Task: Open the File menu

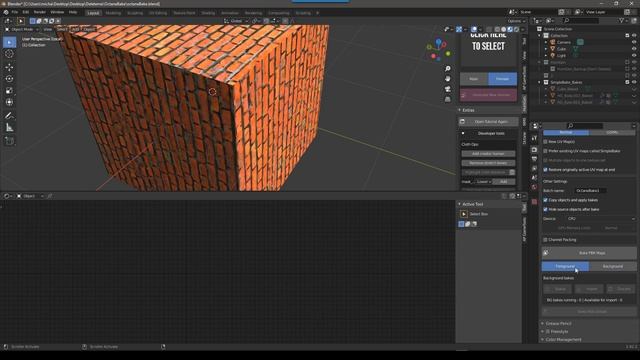Action: point(15,12)
